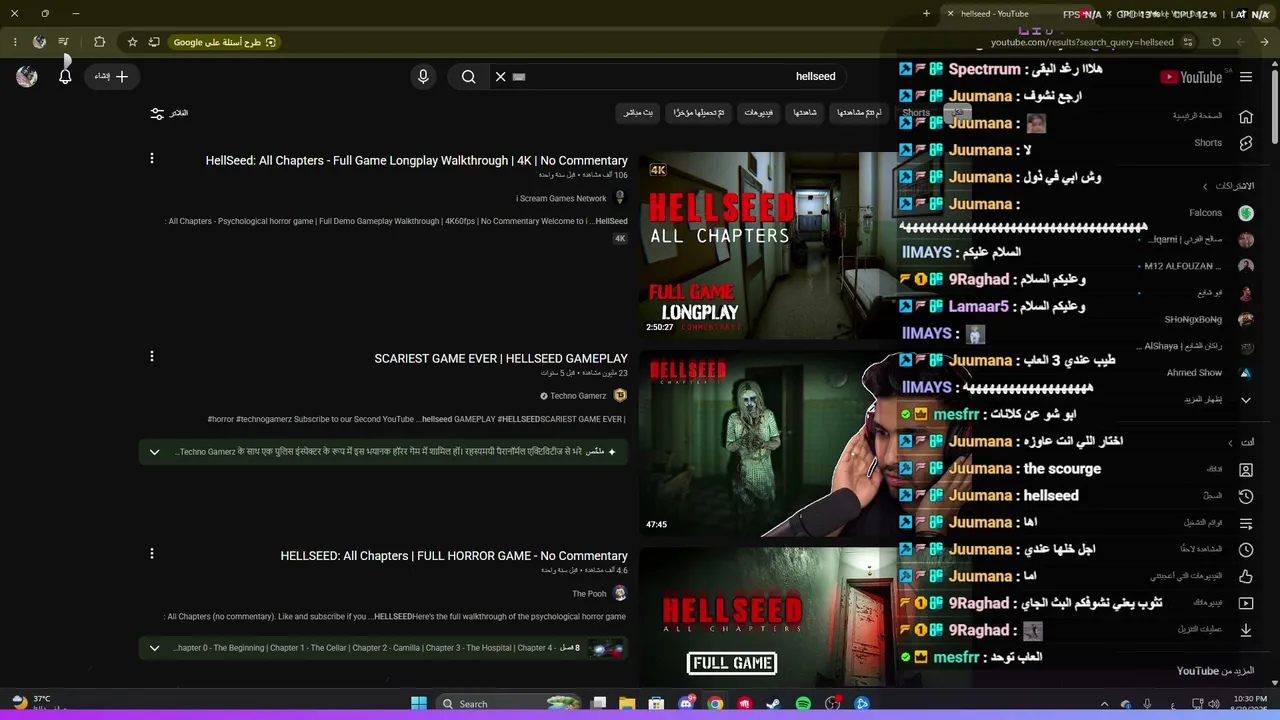This screenshot has width=1280, height=720.
Task: Reload the YouTube results page
Action: [x=1216, y=42]
